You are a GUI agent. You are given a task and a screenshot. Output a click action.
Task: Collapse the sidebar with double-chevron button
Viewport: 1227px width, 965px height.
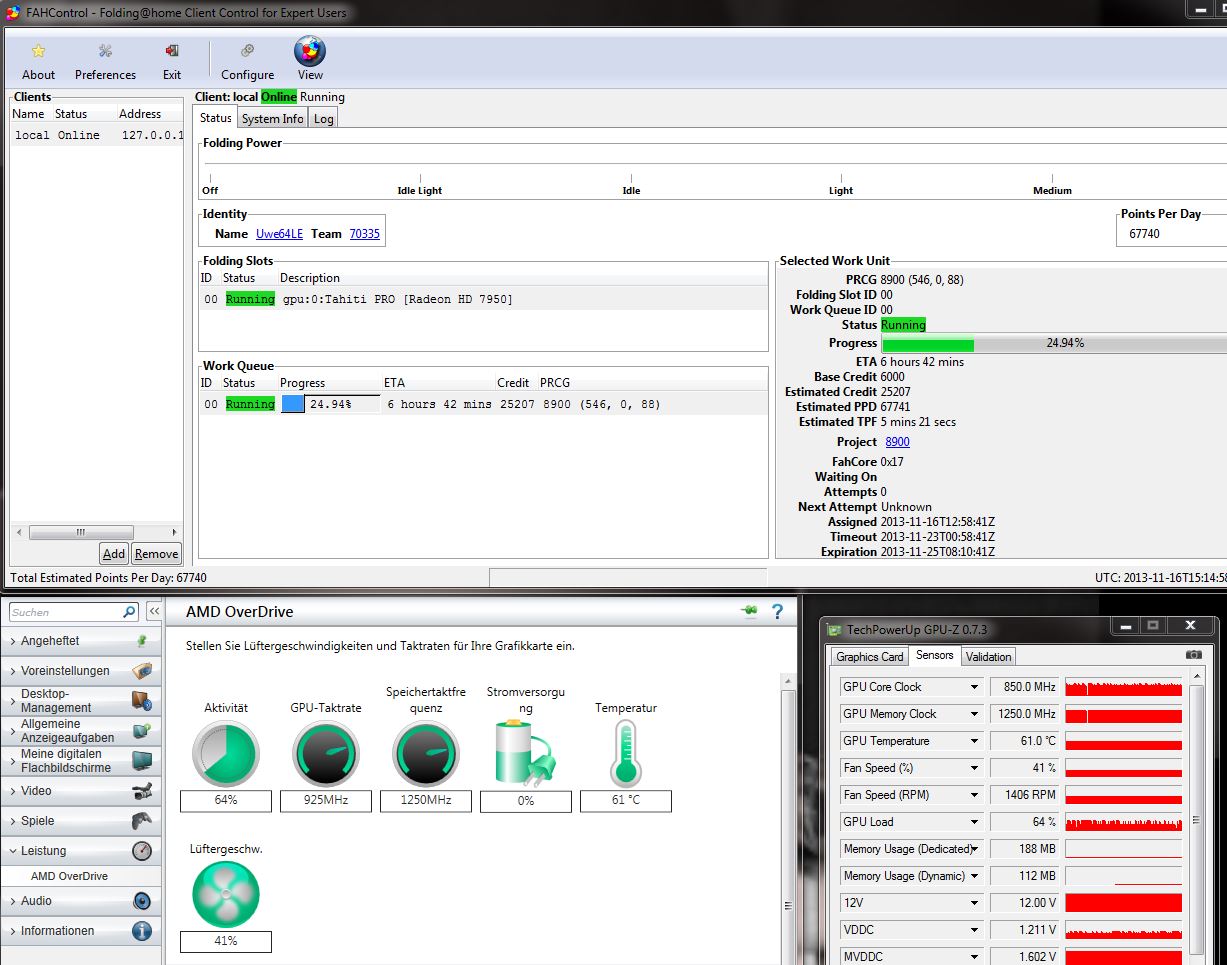click(x=154, y=611)
